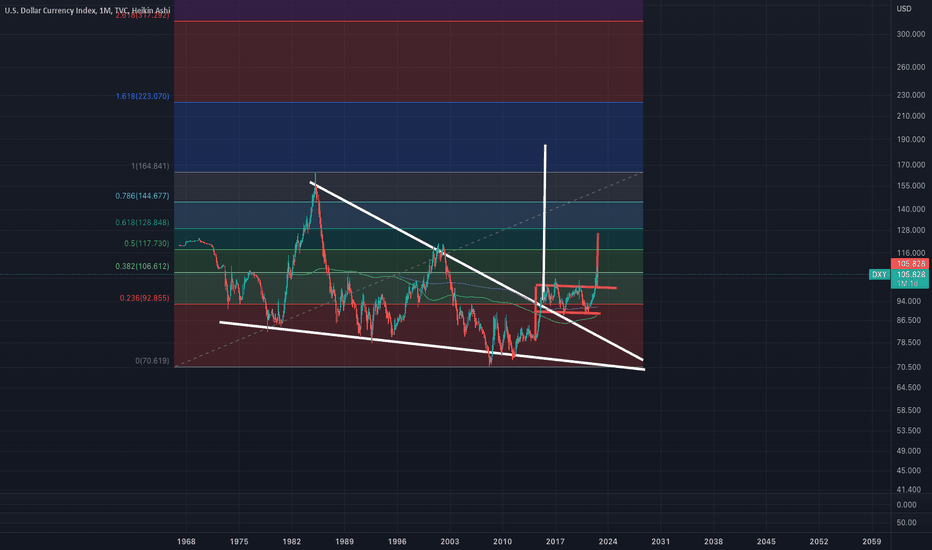The image size is (932, 550).
Task: Click the 50.00 indicator axis value
Action: [906, 523]
